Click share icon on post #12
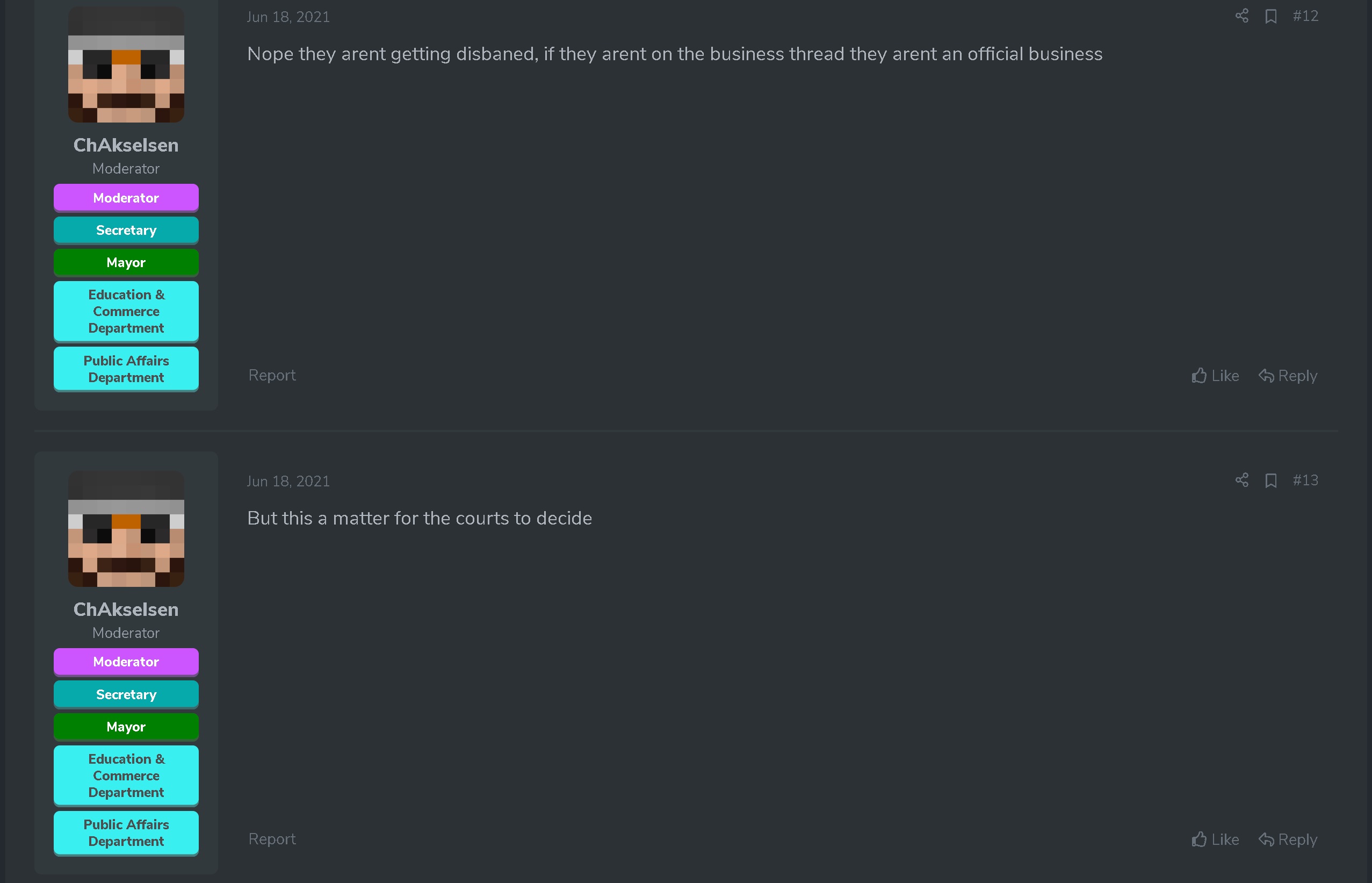The width and height of the screenshot is (1372, 883). point(1241,16)
